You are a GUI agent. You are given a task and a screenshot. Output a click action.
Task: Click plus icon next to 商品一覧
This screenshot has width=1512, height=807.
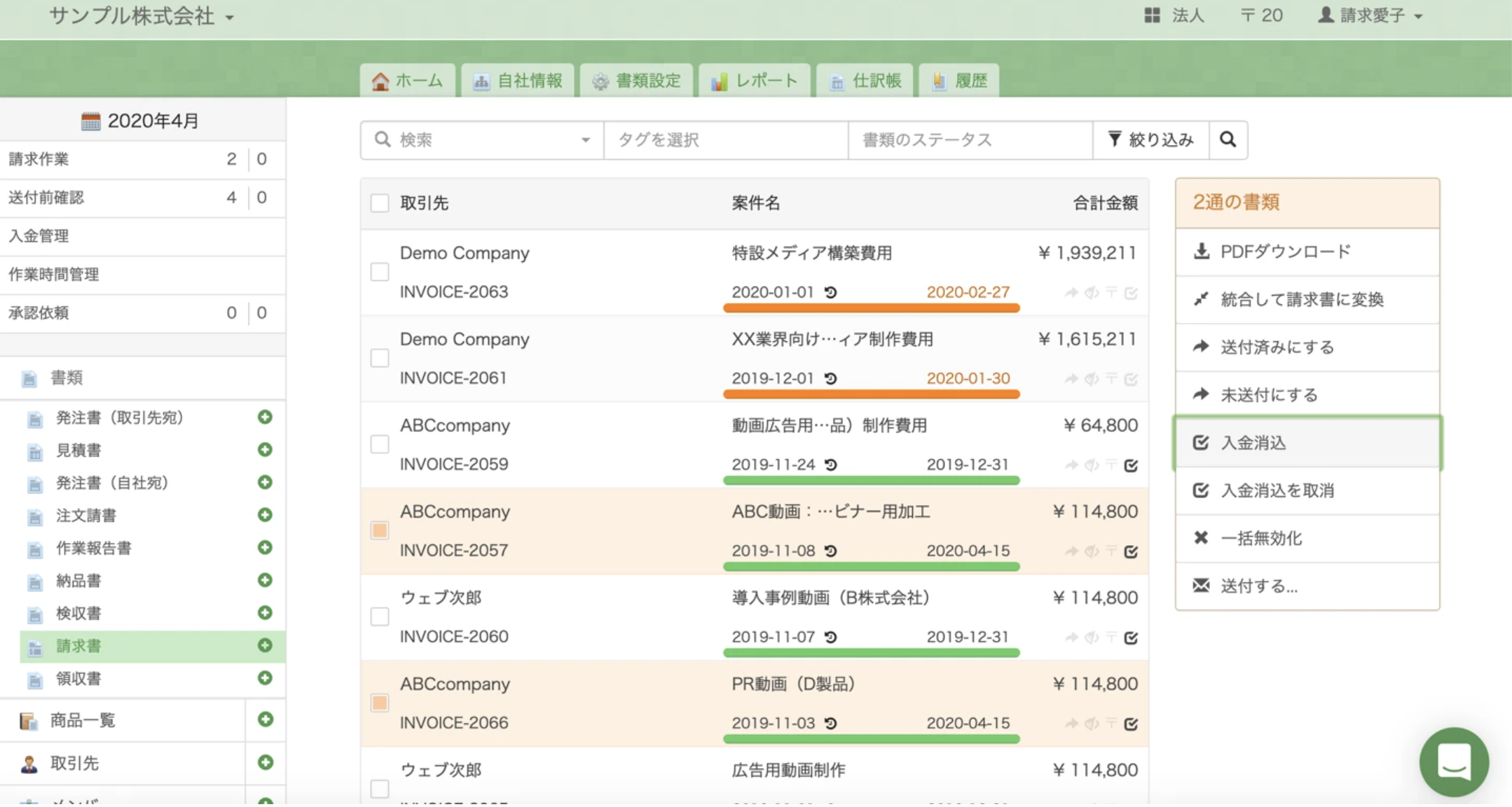[x=265, y=719]
